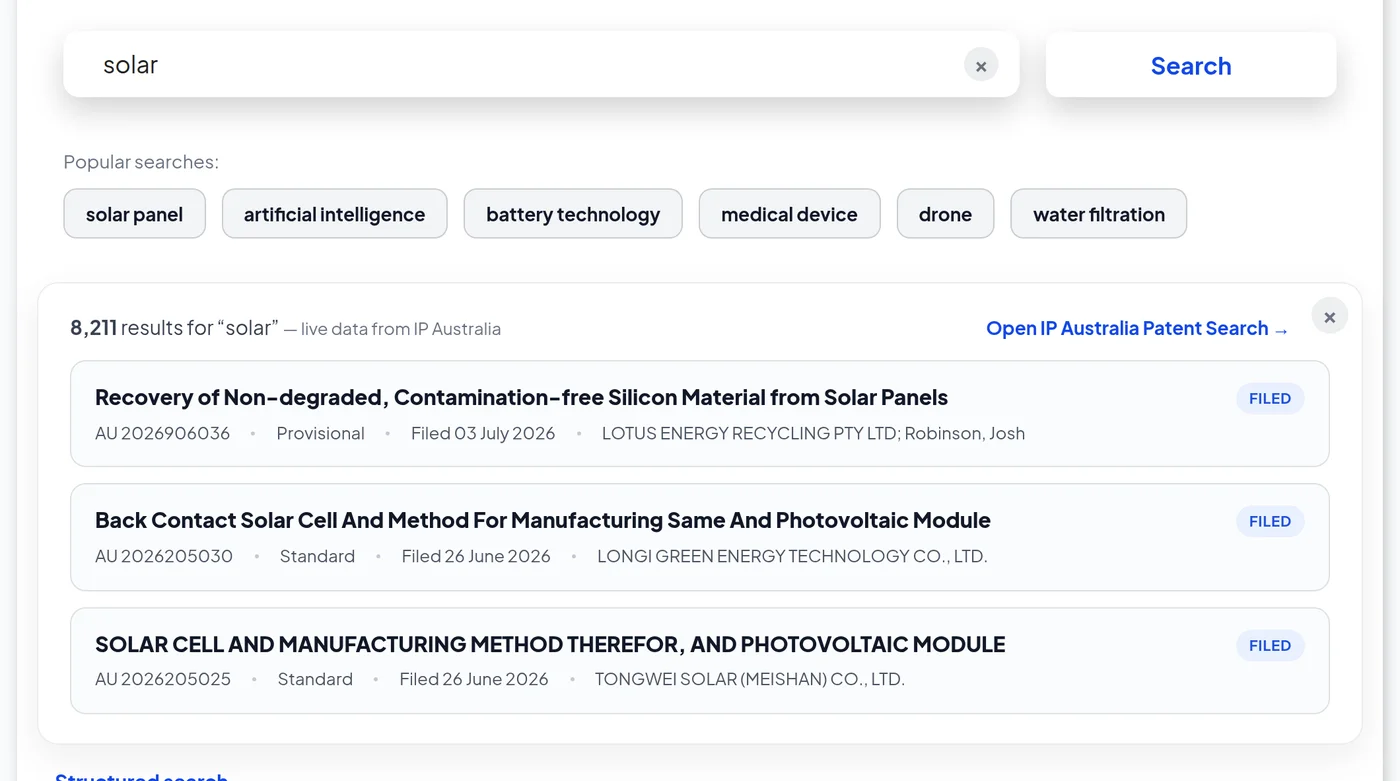
Task: Select patent number AU 2026205030
Action: (x=164, y=556)
